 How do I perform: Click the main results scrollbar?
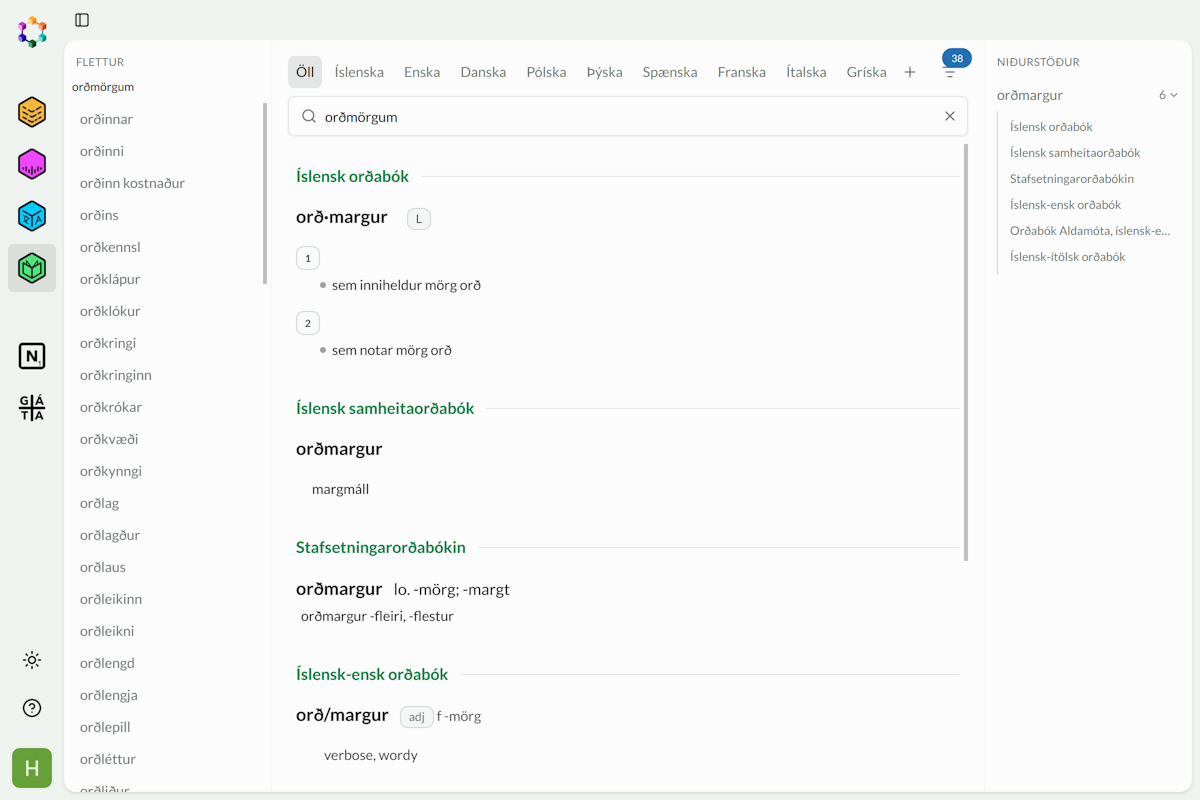(965, 352)
